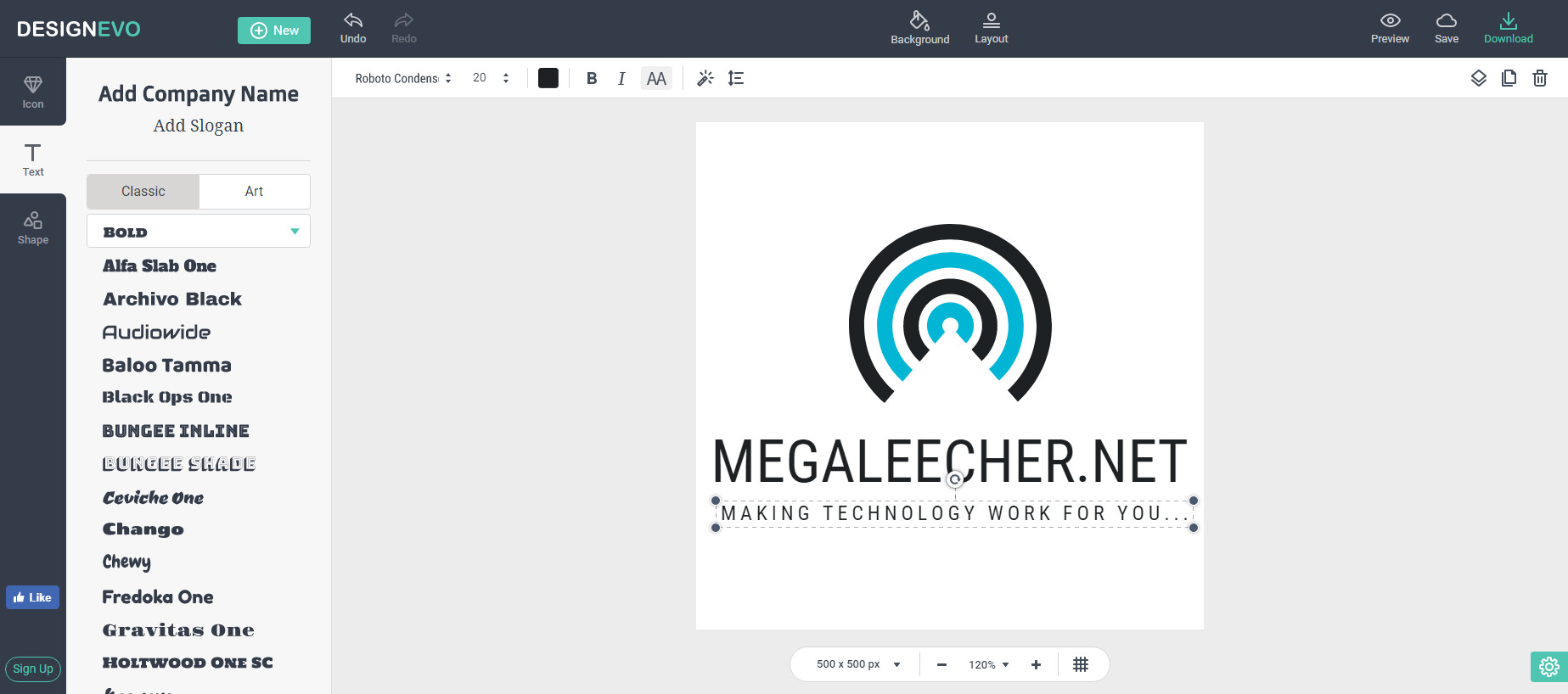Open the layers arrangement icon

(1478, 78)
